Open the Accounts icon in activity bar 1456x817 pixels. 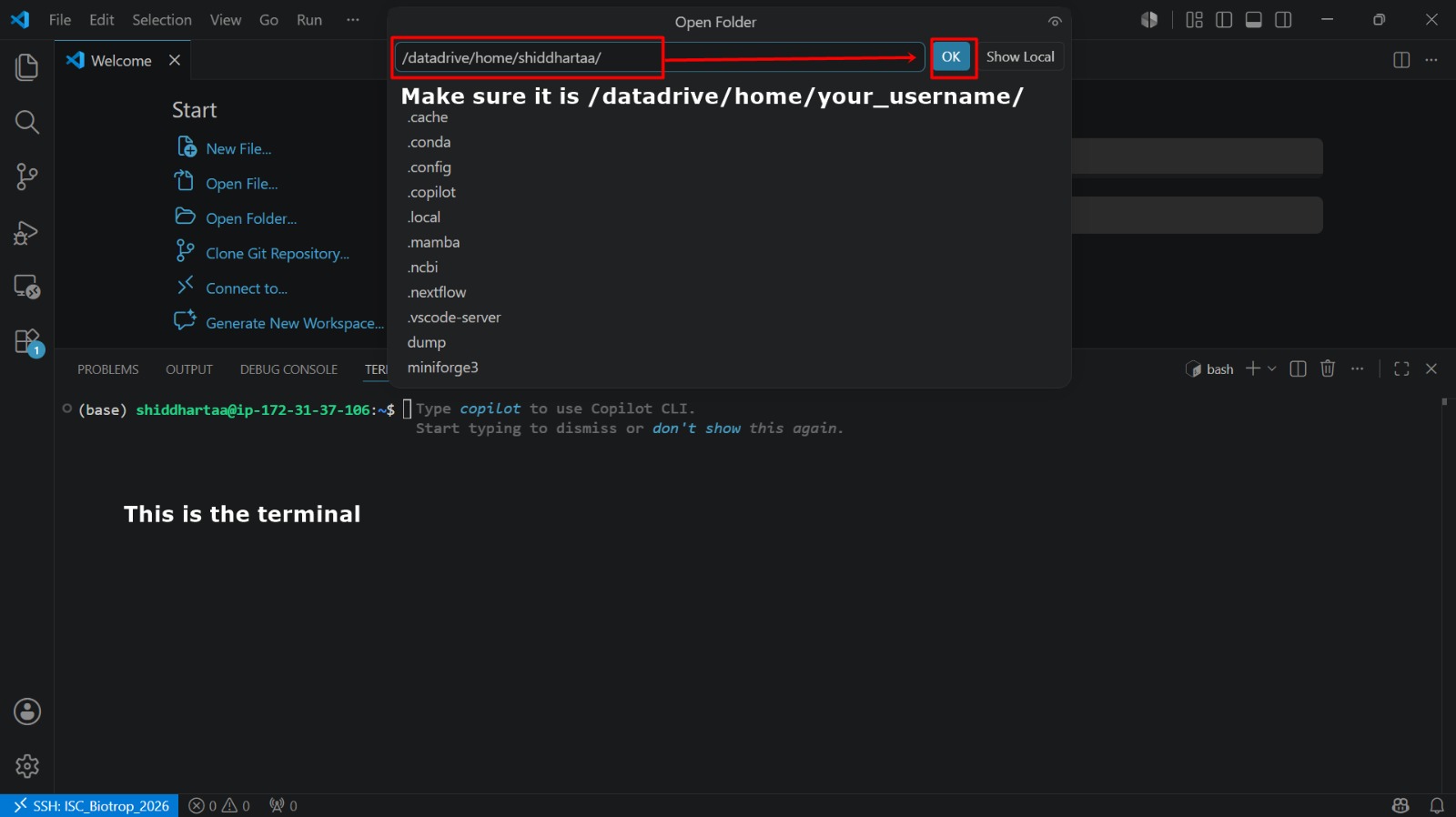(x=26, y=711)
